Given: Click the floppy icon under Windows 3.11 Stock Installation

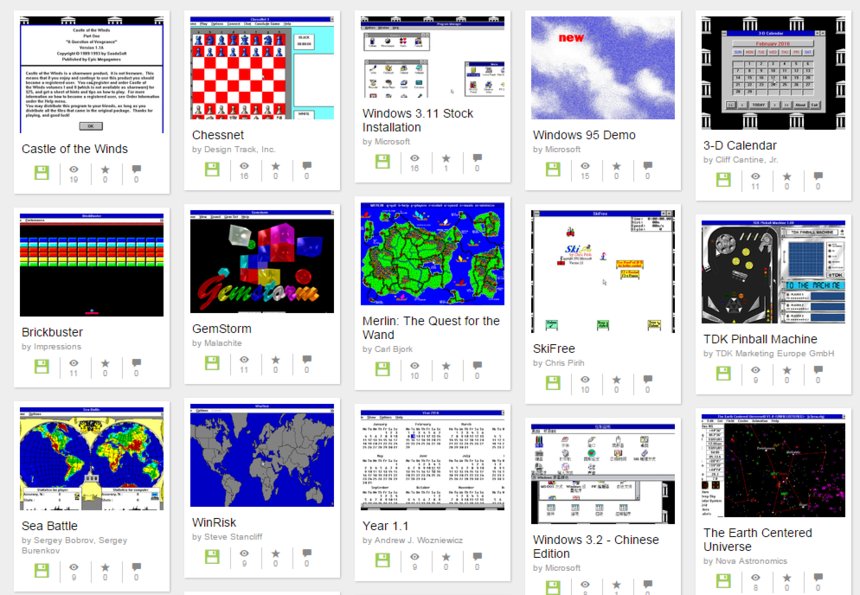Looking at the screenshot, I should tap(383, 161).
